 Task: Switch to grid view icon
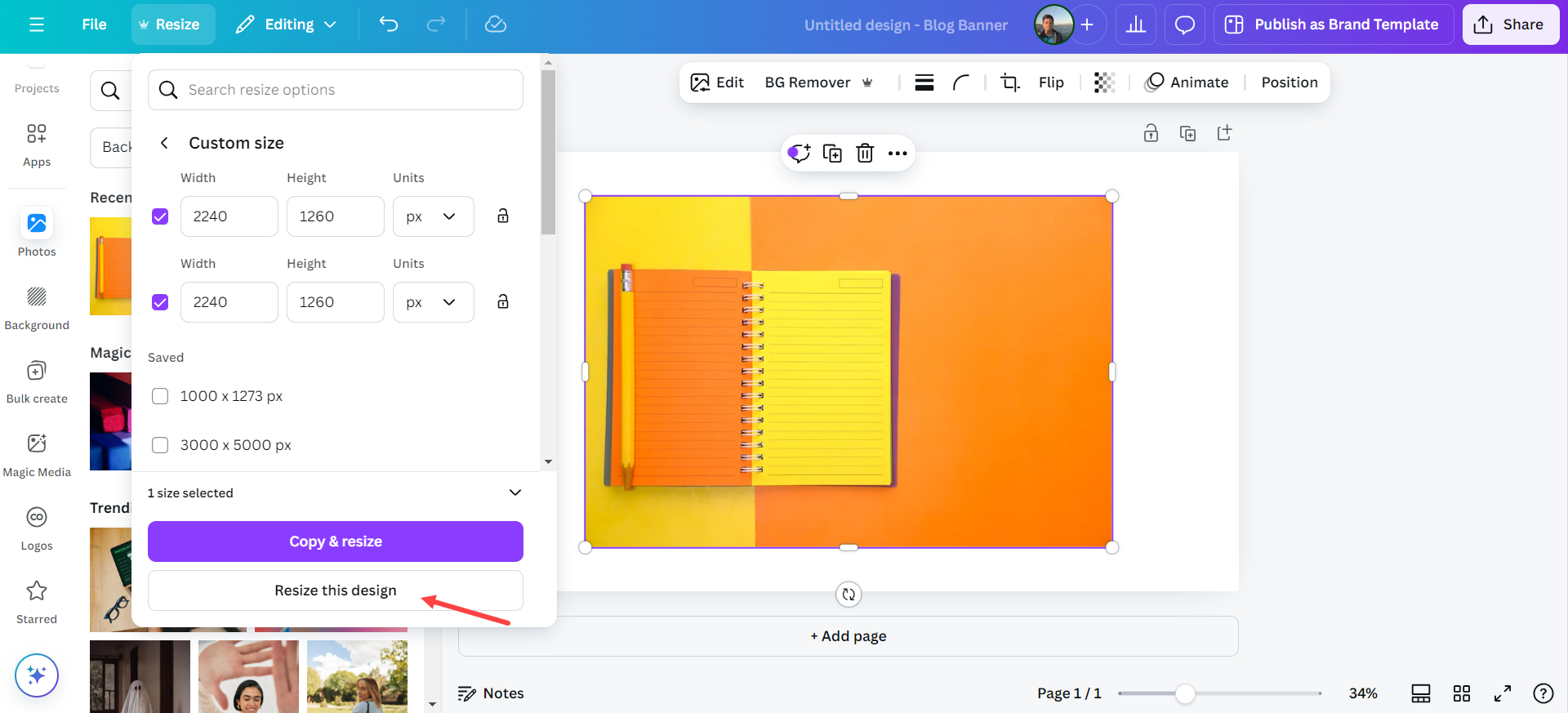coord(1462,693)
